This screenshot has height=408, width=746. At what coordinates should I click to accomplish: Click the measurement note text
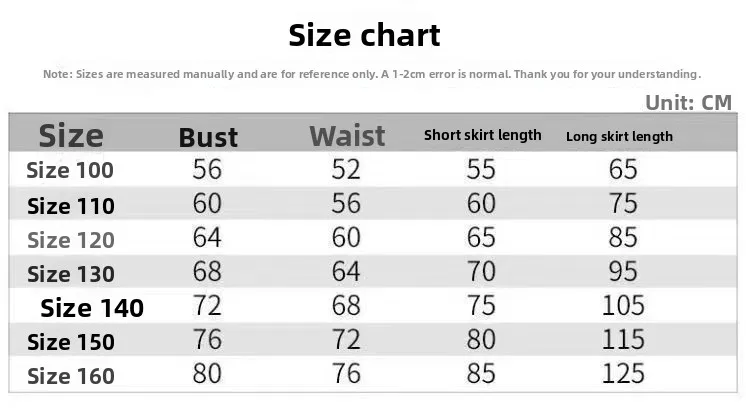[x=372, y=74]
